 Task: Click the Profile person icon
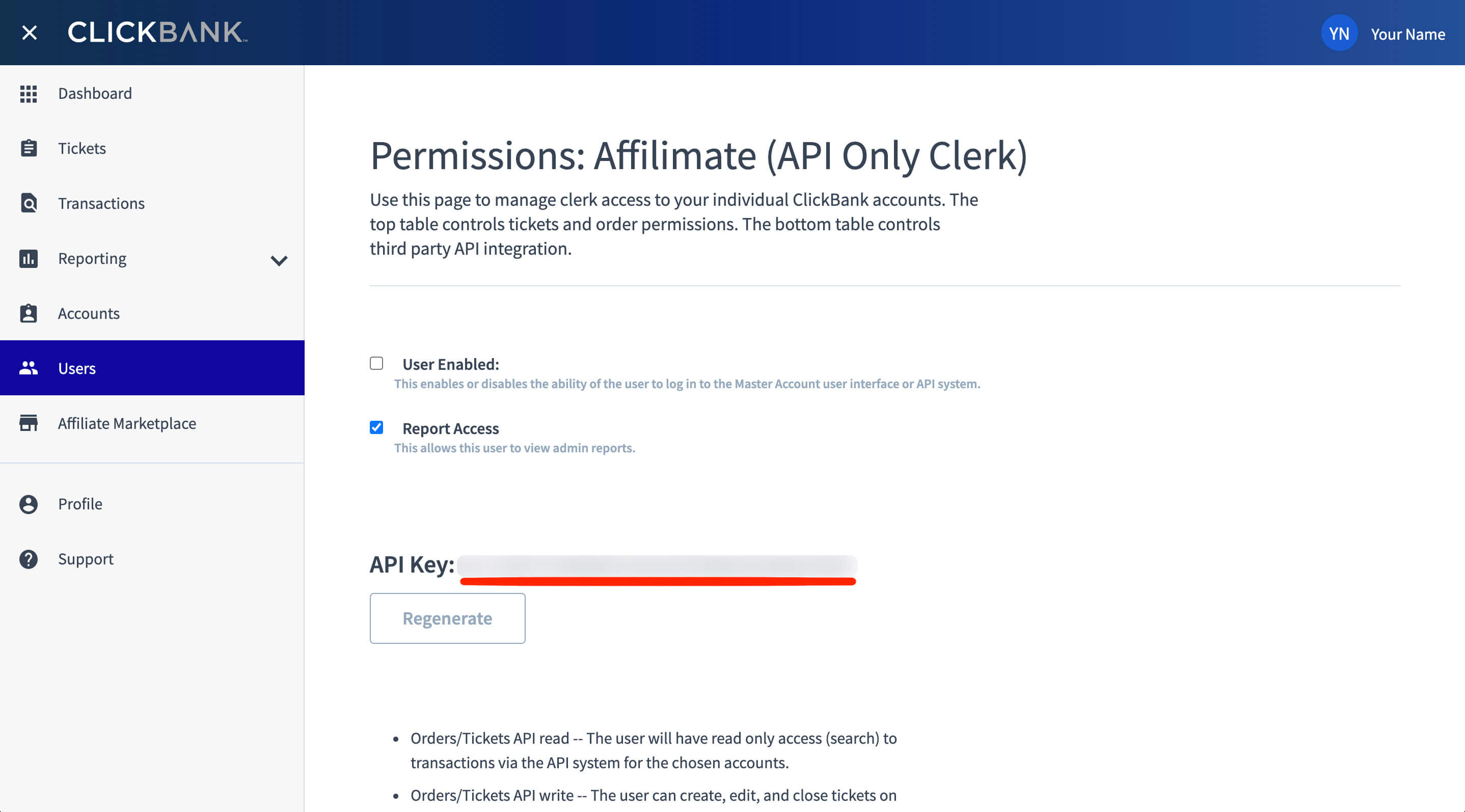29,504
